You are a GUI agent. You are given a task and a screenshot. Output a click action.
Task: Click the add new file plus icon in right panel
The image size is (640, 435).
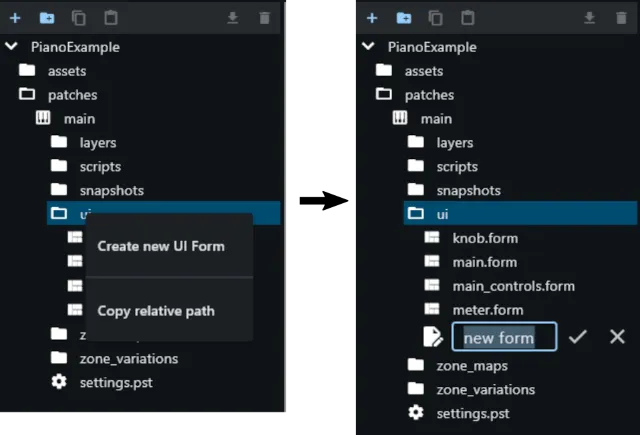(x=372, y=18)
